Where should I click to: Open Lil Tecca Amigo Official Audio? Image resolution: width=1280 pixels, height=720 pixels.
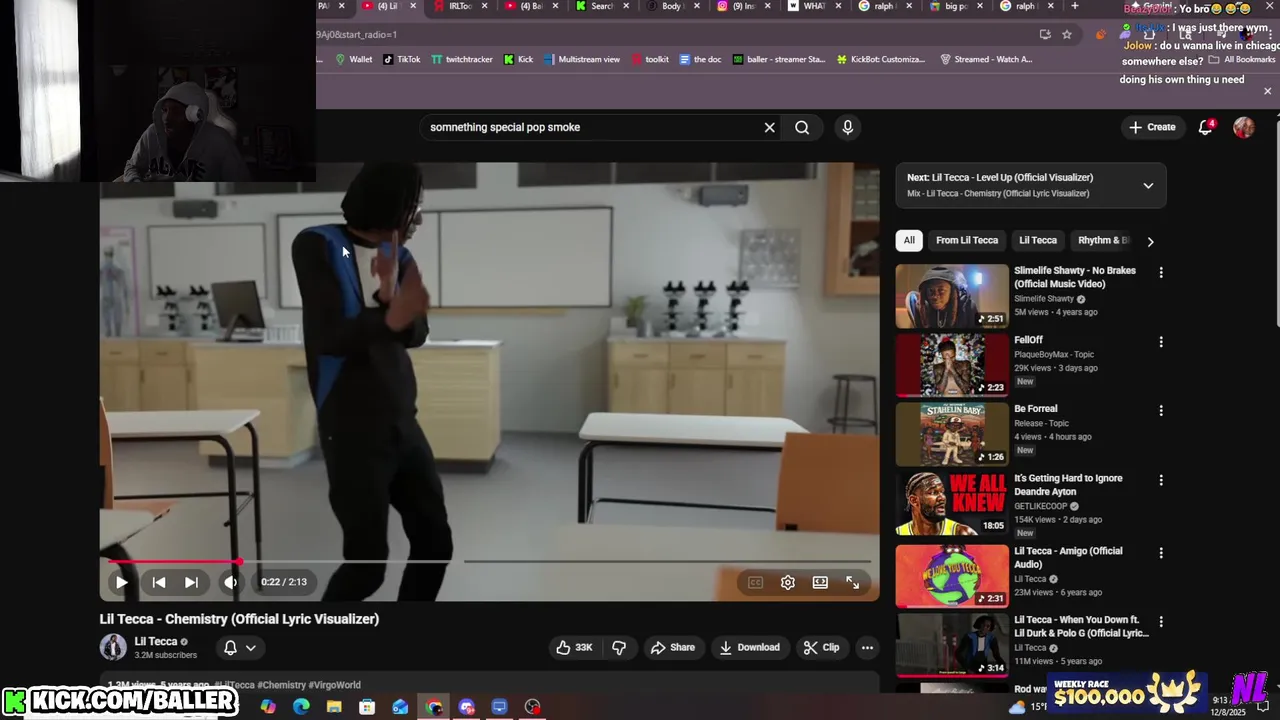(1068, 557)
